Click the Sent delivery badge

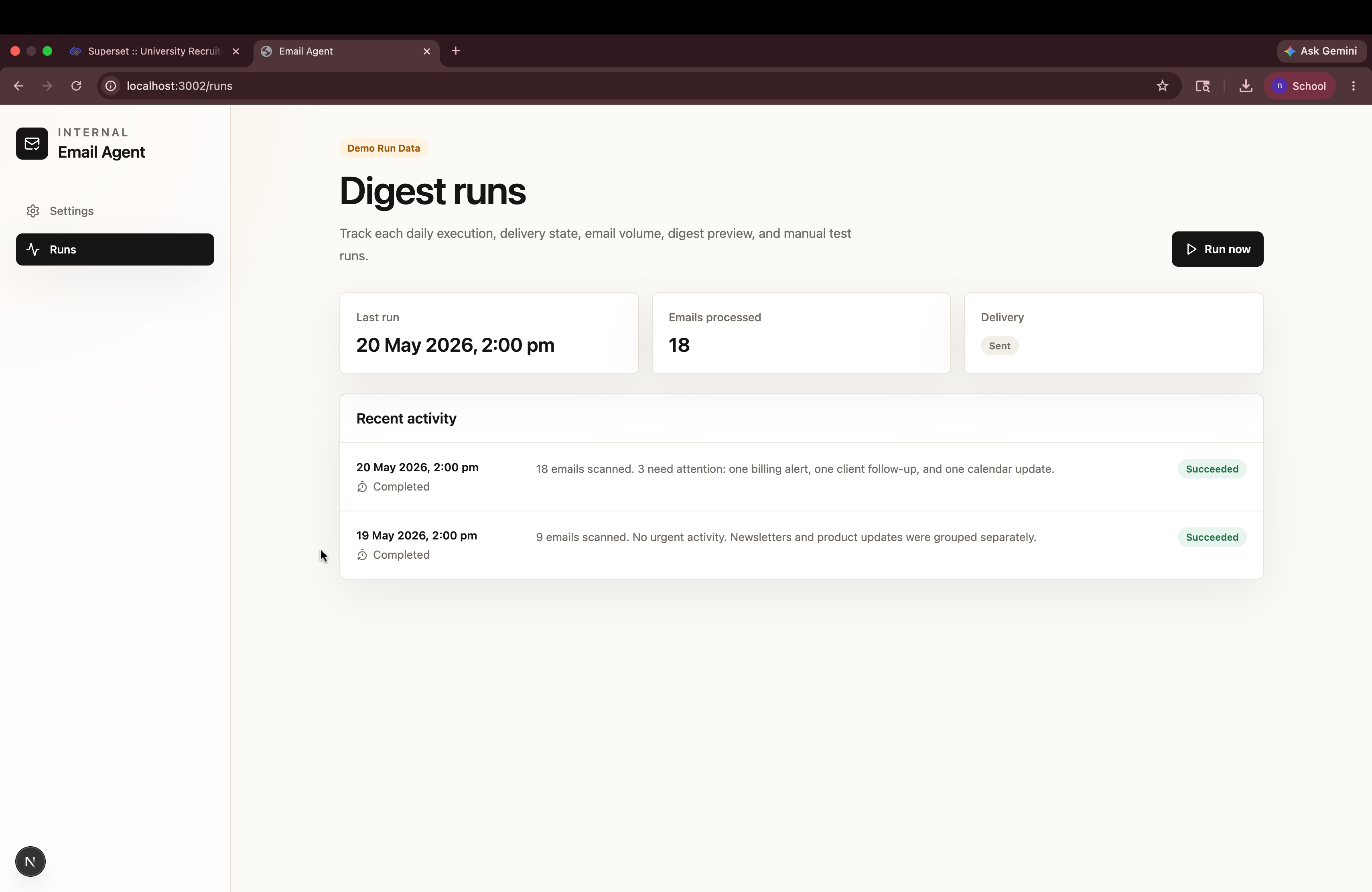click(1000, 346)
